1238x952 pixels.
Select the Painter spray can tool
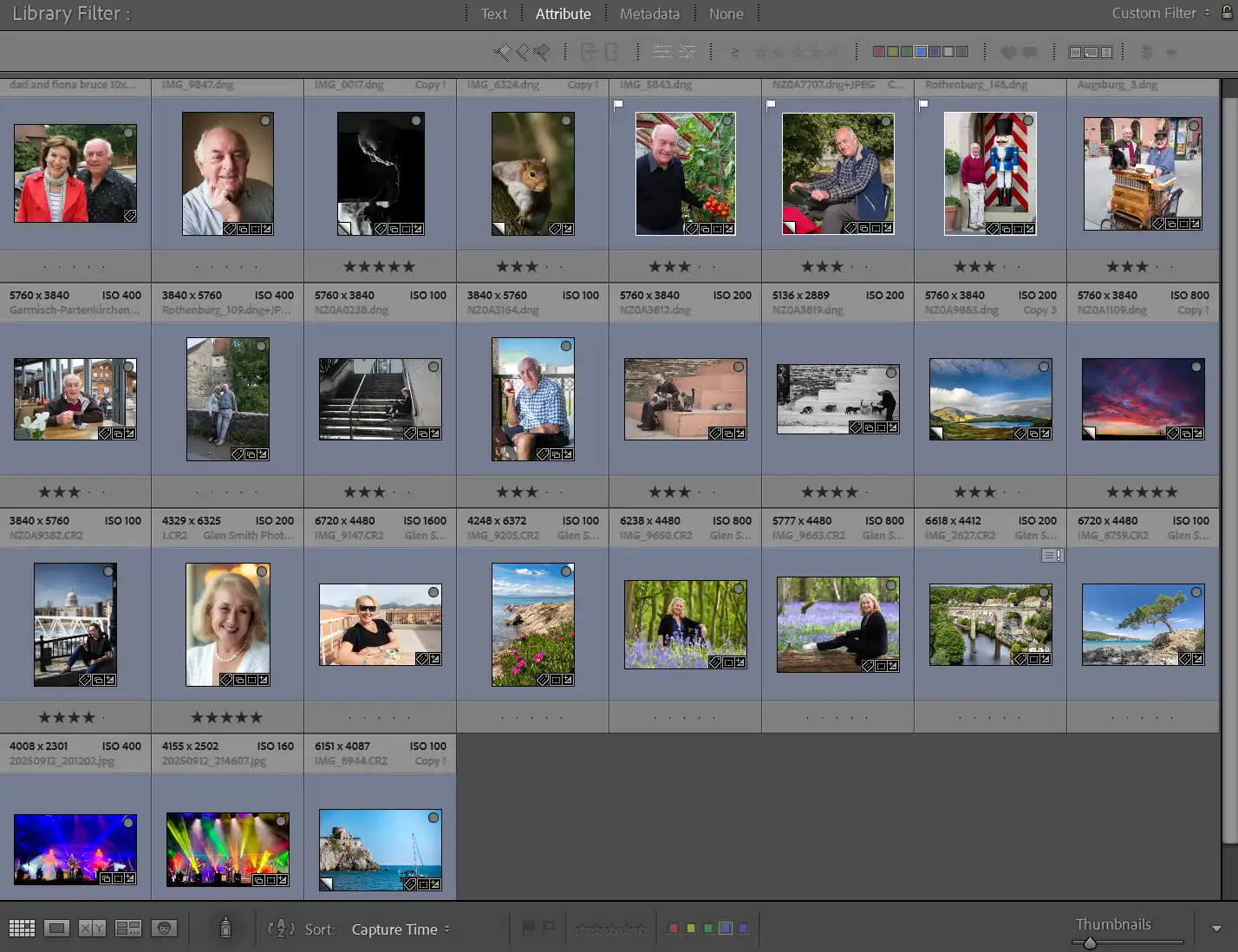tap(225, 929)
